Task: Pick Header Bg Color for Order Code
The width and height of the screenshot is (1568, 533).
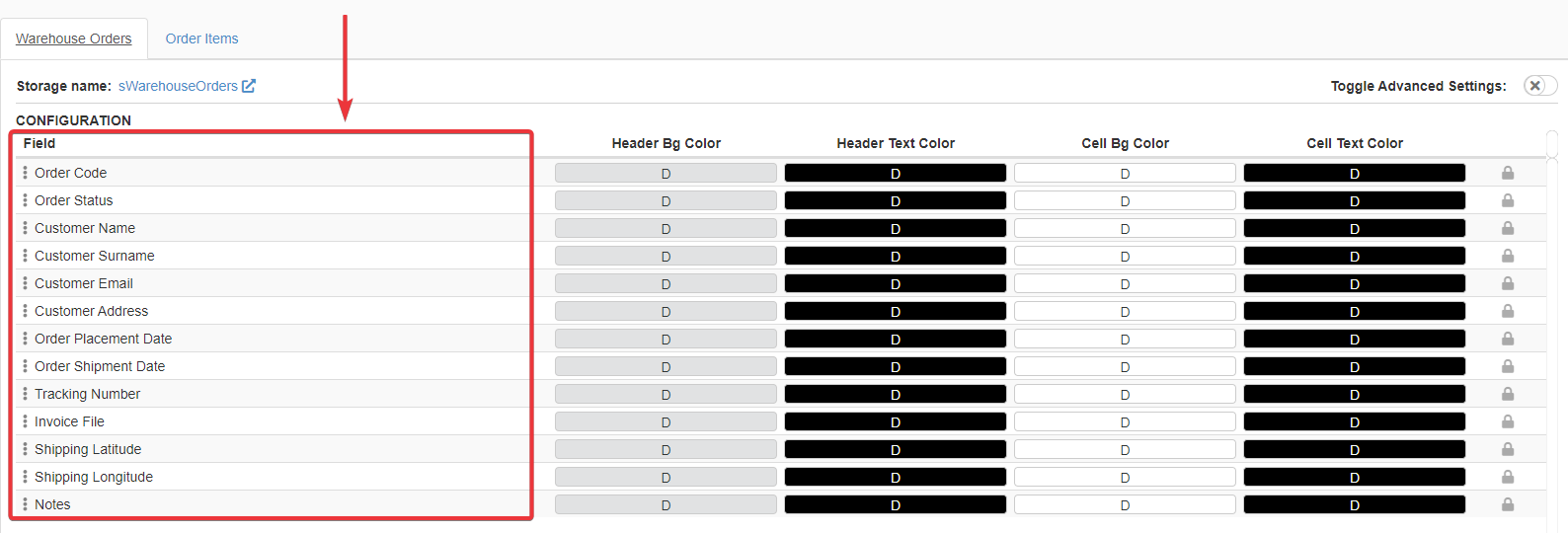Action: (666, 173)
